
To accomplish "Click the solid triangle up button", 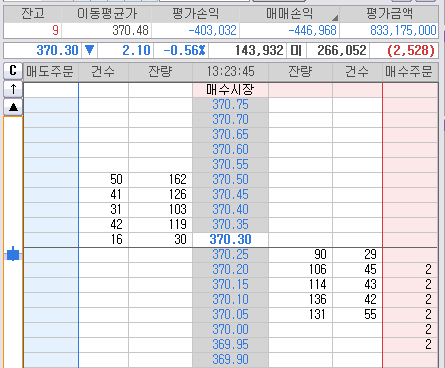I will [x=13, y=107].
